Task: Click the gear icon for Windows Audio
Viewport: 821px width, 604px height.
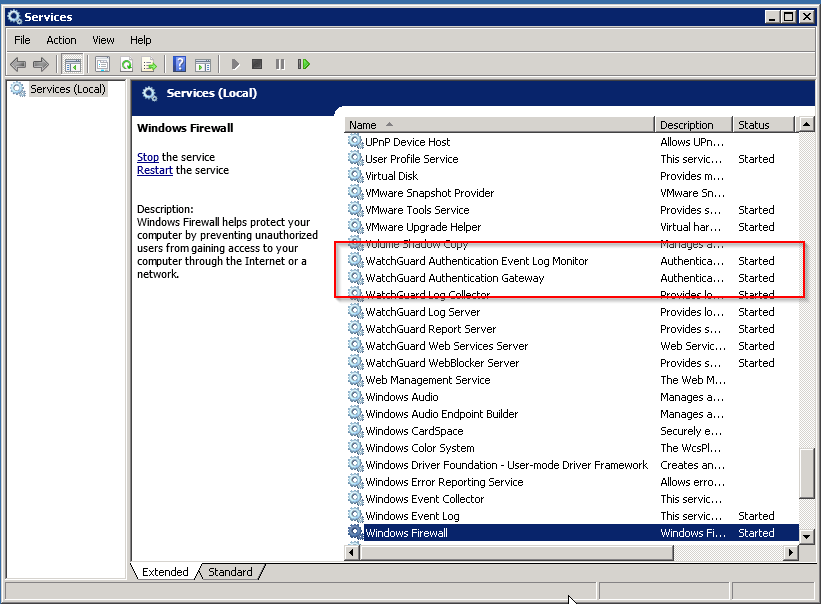Action: pyautogui.click(x=356, y=396)
